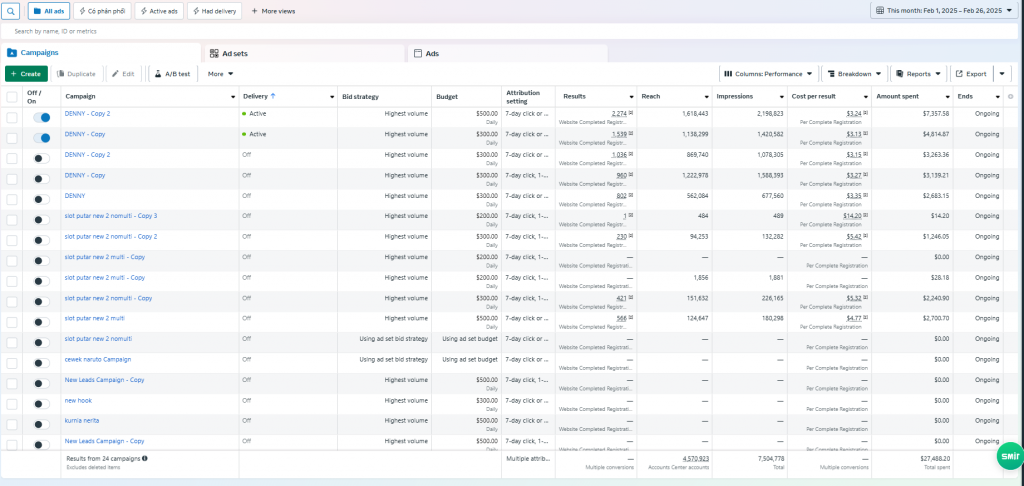Viewport: 1024px width, 486px height.
Task: Check the select-all campaigns header checkbox
Action: click(x=12, y=96)
